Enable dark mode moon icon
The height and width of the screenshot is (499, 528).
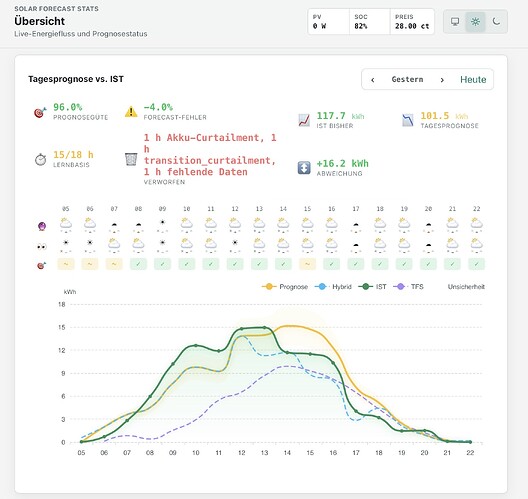click(496, 22)
